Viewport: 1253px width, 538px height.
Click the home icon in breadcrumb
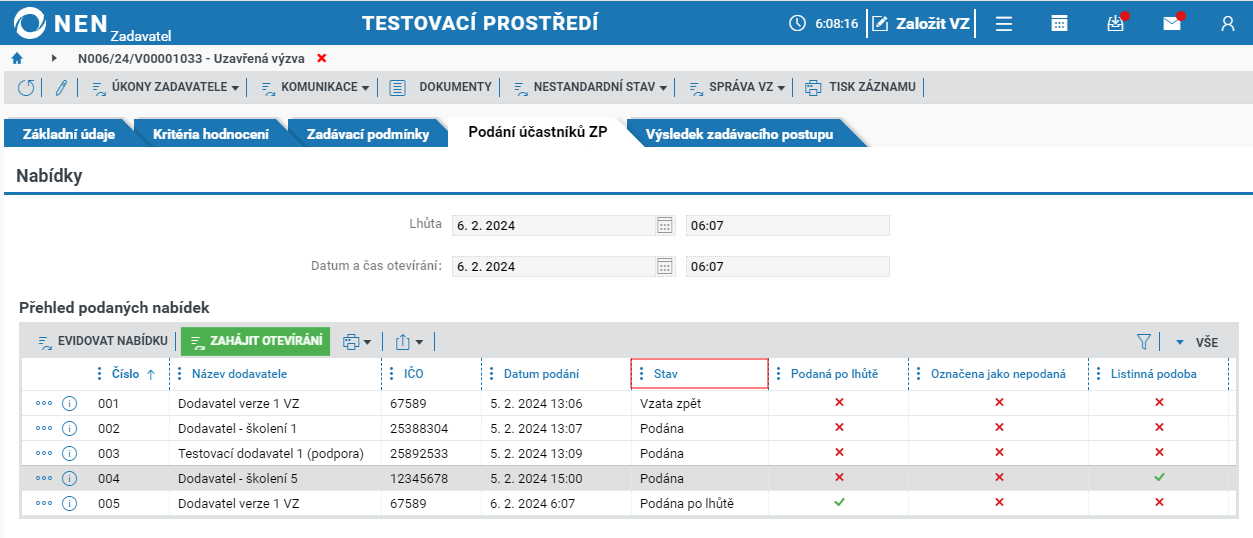click(17, 59)
